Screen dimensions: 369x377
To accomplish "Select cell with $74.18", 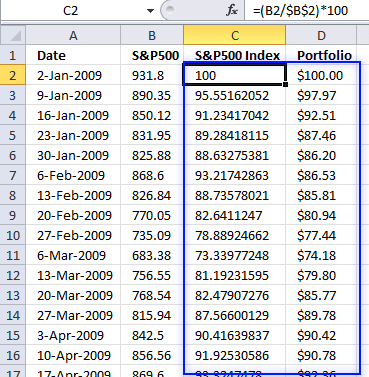I will click(321, 255).
